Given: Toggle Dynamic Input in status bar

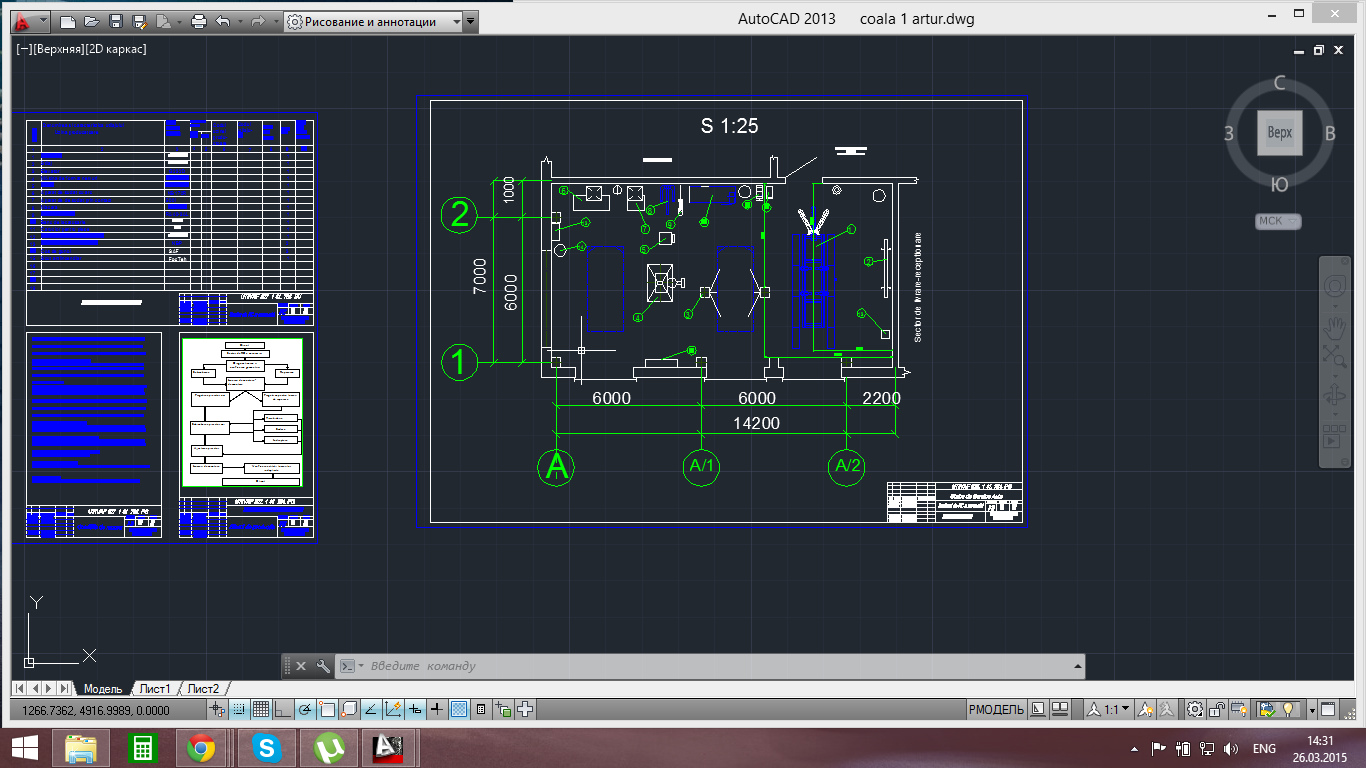Looking at the screenshot, I should [x=415, y=709].
